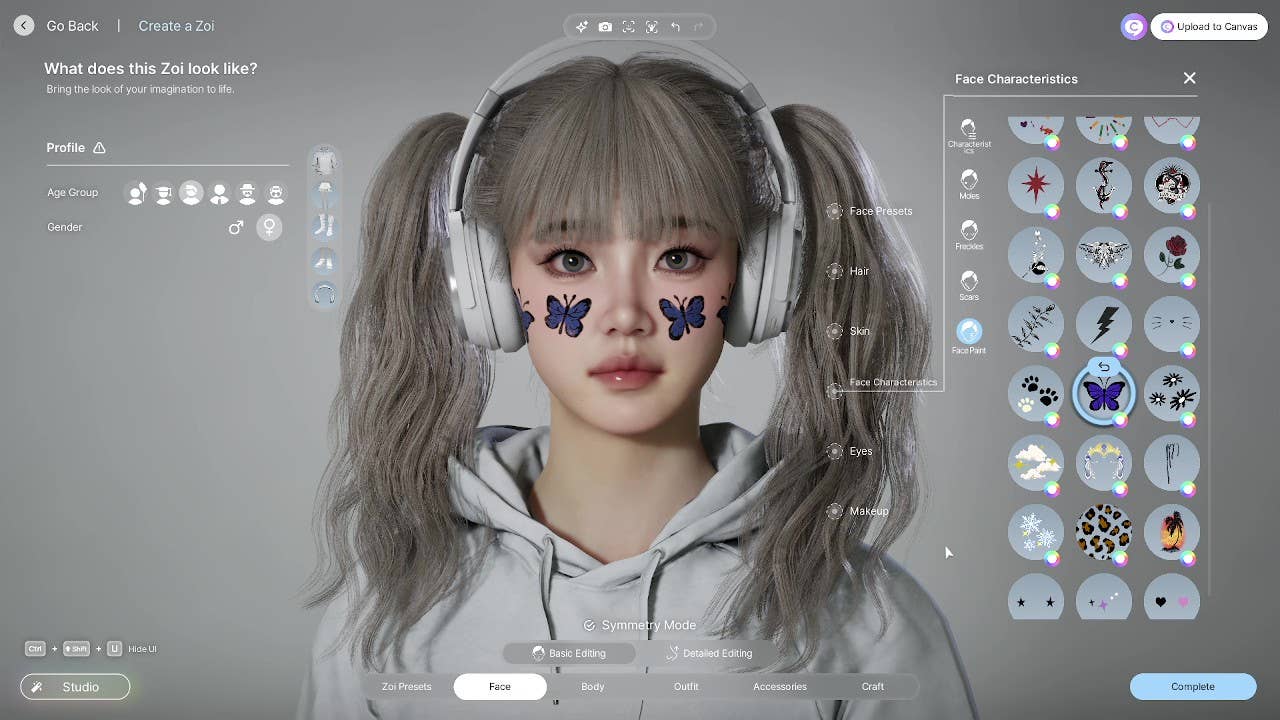Viewport: 1280px width, 720px height.
Task: Toggle the hoodie top clothing item
Action: click(324, 161)
